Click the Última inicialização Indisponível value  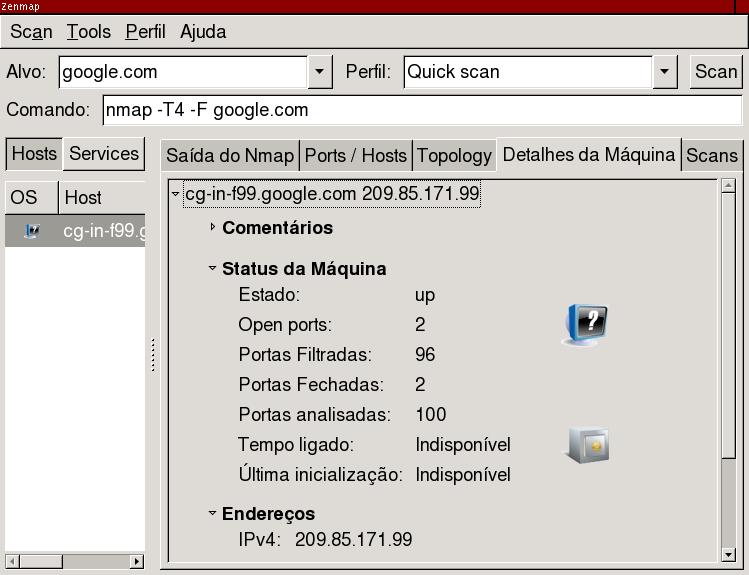point(463,475)
